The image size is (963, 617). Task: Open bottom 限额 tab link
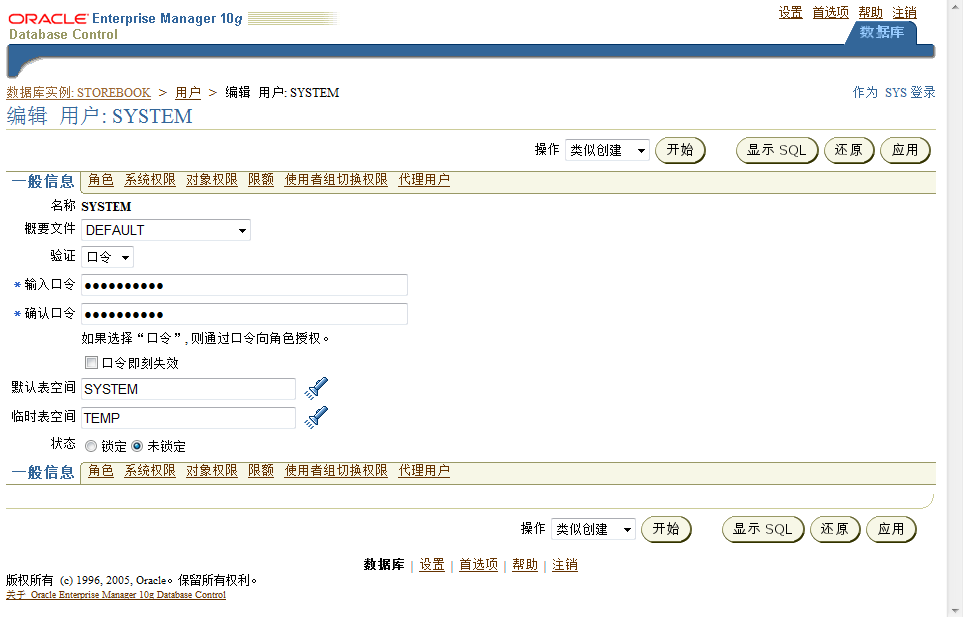261,471
